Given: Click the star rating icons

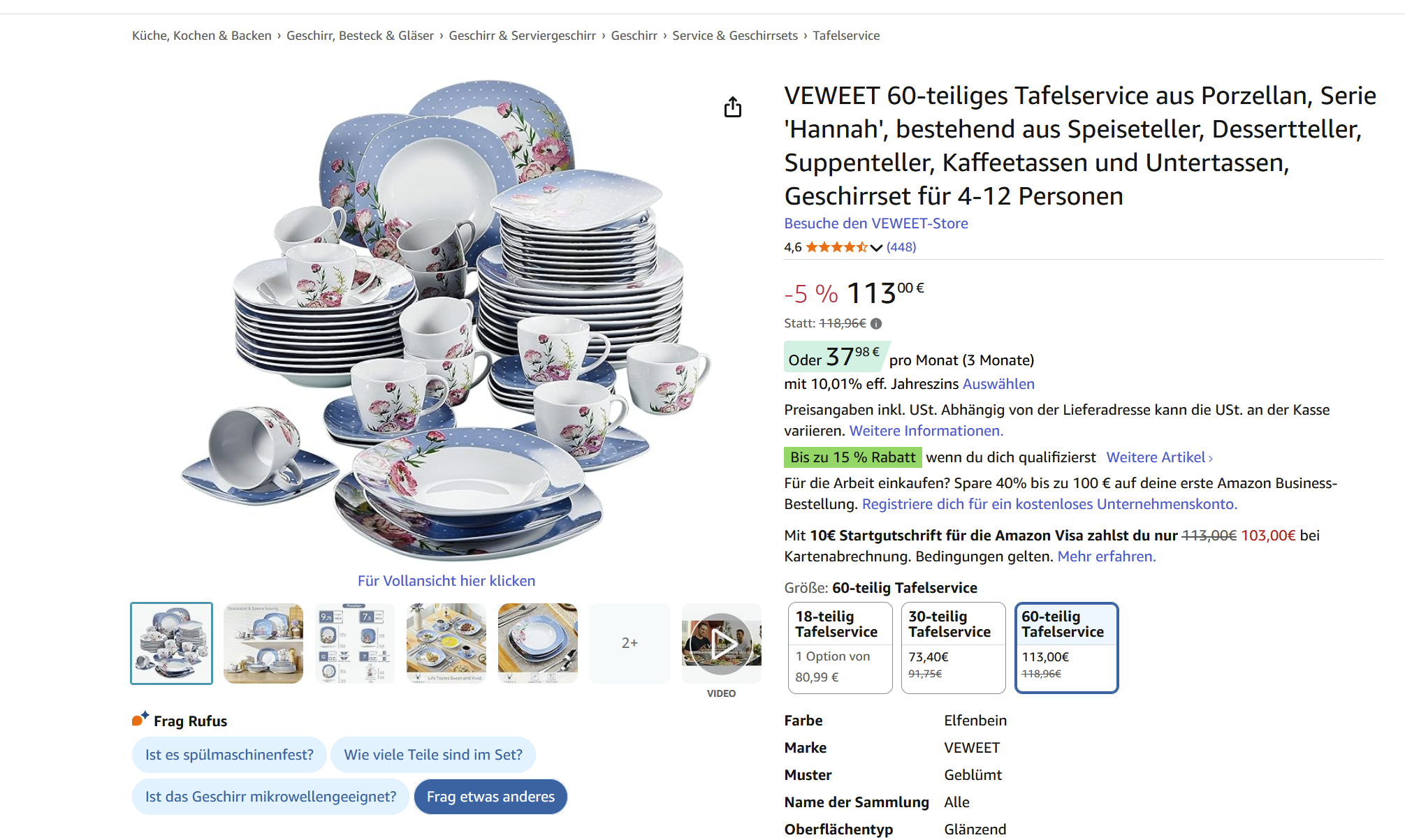Looking at the screenshot, I should [x=836, y=246].
